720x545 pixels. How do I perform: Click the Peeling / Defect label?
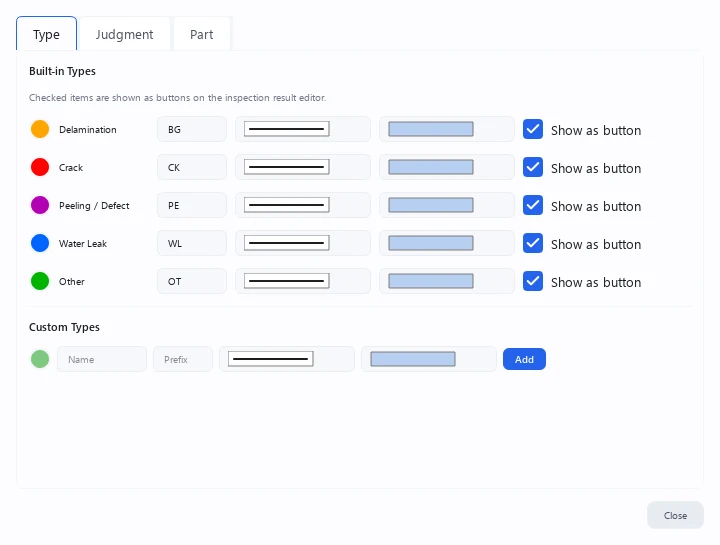94,206
